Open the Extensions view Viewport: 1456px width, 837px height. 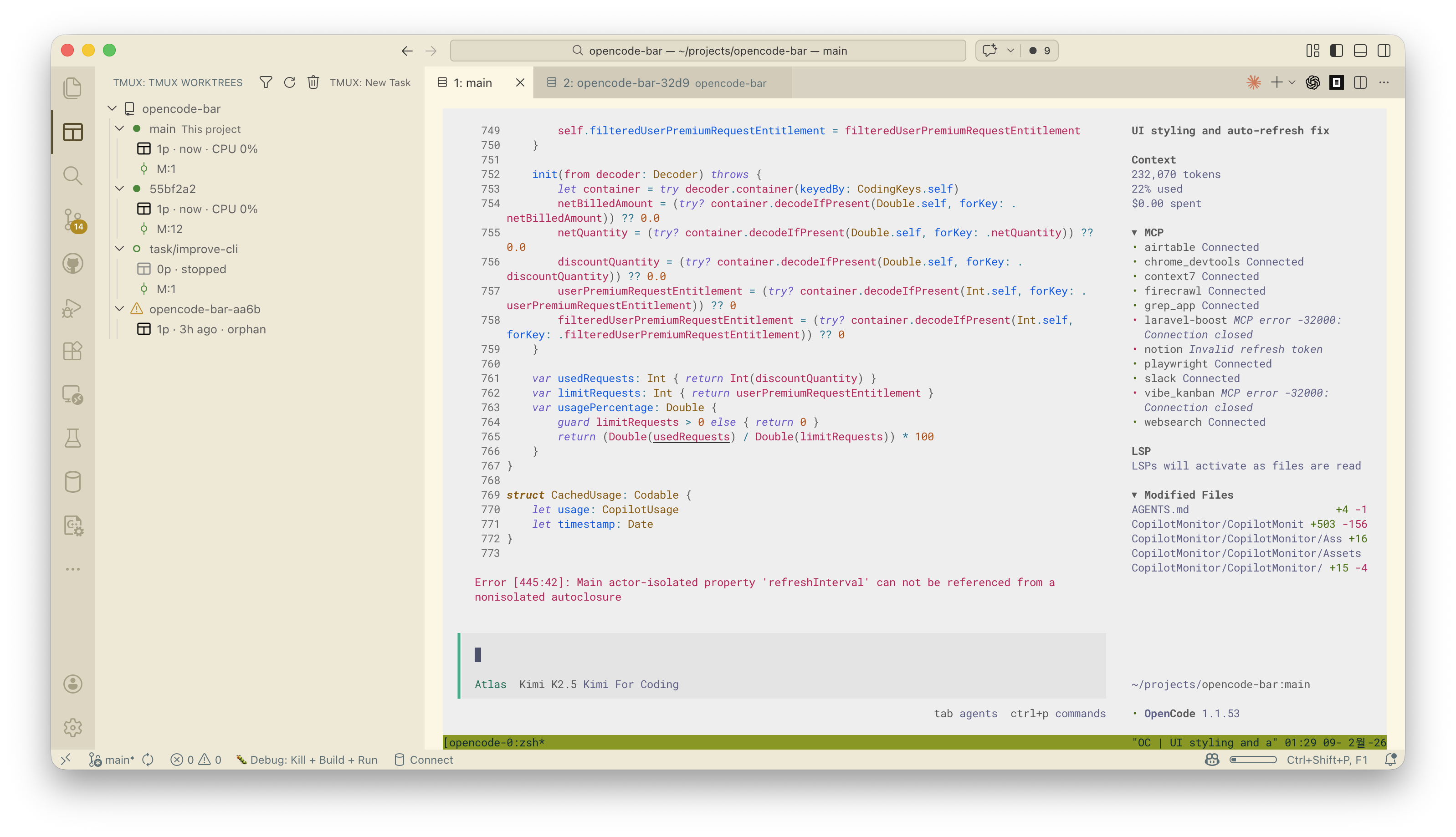pos(73,351)
